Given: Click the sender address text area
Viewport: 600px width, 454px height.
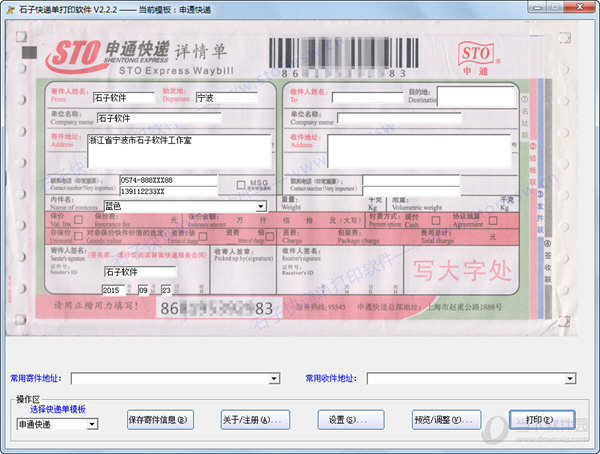Looking at the screenshot, I should [179, 151].
